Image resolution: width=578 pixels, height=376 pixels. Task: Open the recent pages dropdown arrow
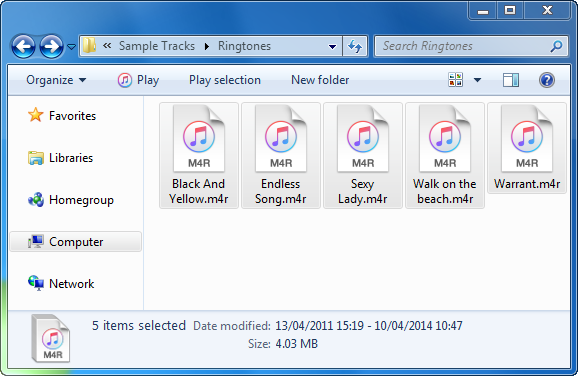pos(72,47)
